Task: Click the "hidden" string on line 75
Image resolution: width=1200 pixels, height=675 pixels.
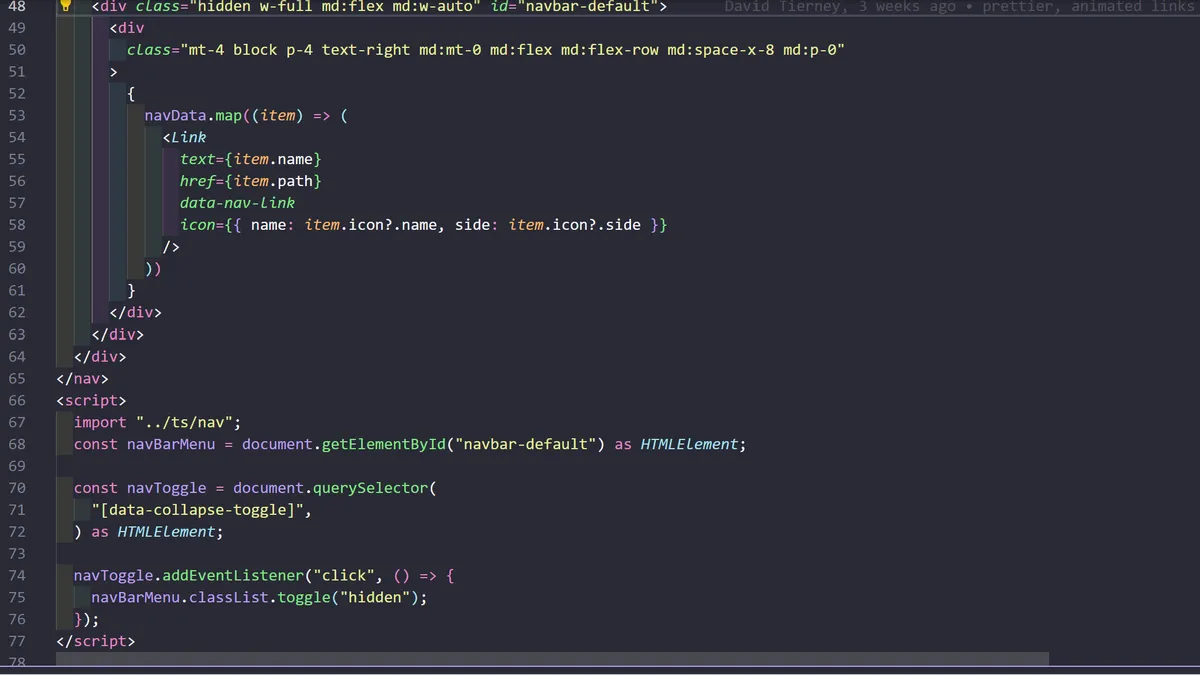Action: (x=376, y=598)
